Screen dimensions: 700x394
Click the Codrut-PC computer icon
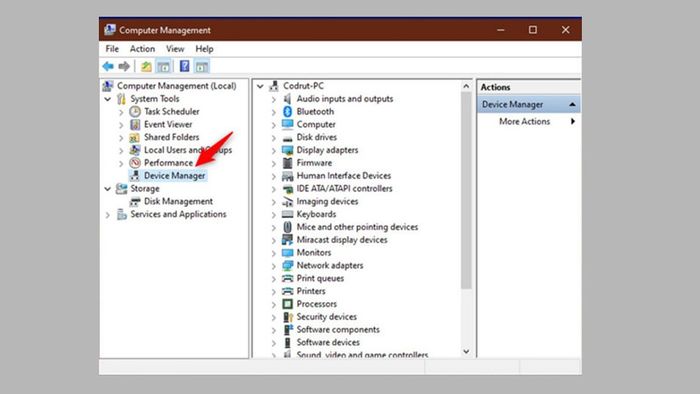click(x=274, y=86)
